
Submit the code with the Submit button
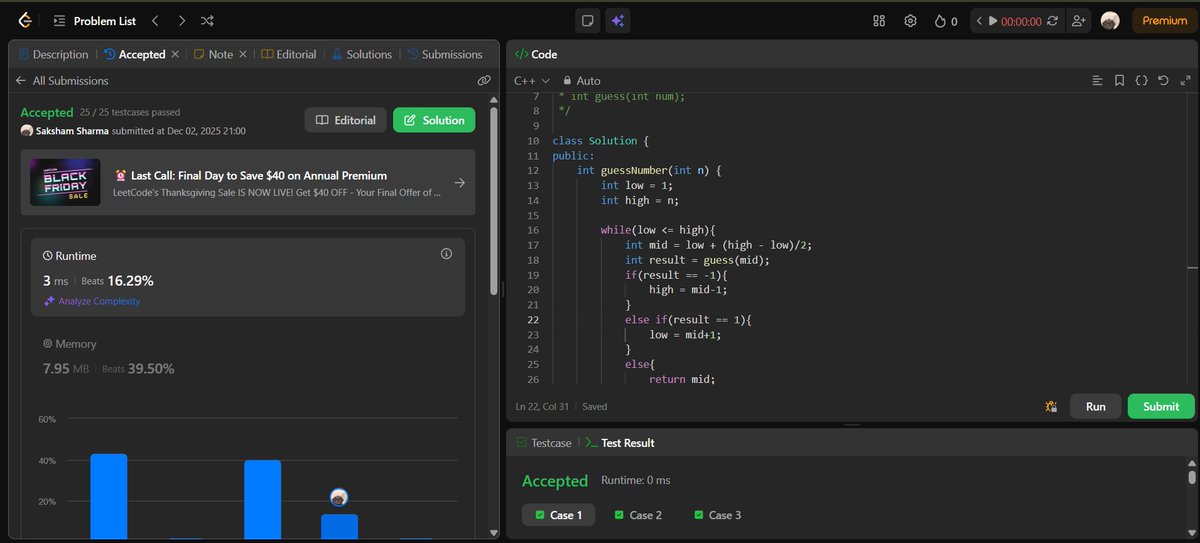click(x=1161, y=406)
